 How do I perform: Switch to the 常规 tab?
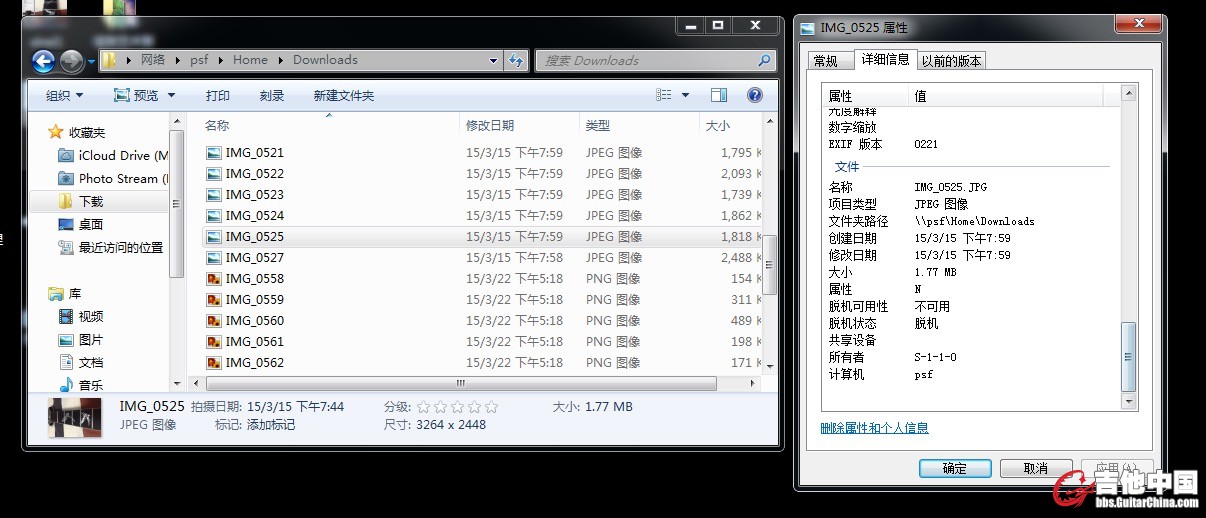coord(826,61)
